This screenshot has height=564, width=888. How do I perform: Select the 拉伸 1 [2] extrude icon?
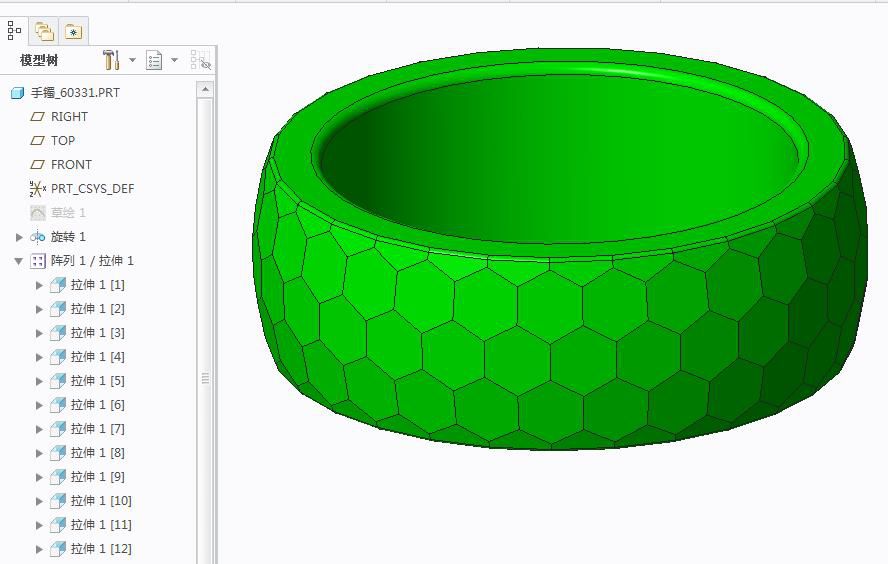pos(58,309)
